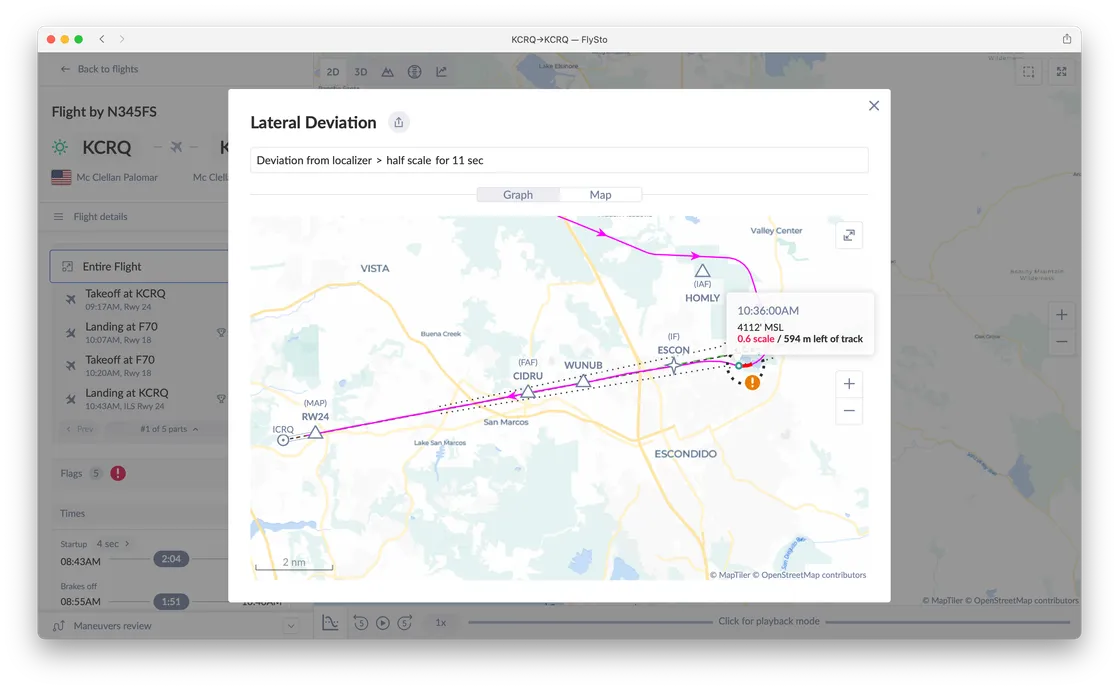Rewind playback 5 seconds
1120x690 pixels.
[361, 623]
